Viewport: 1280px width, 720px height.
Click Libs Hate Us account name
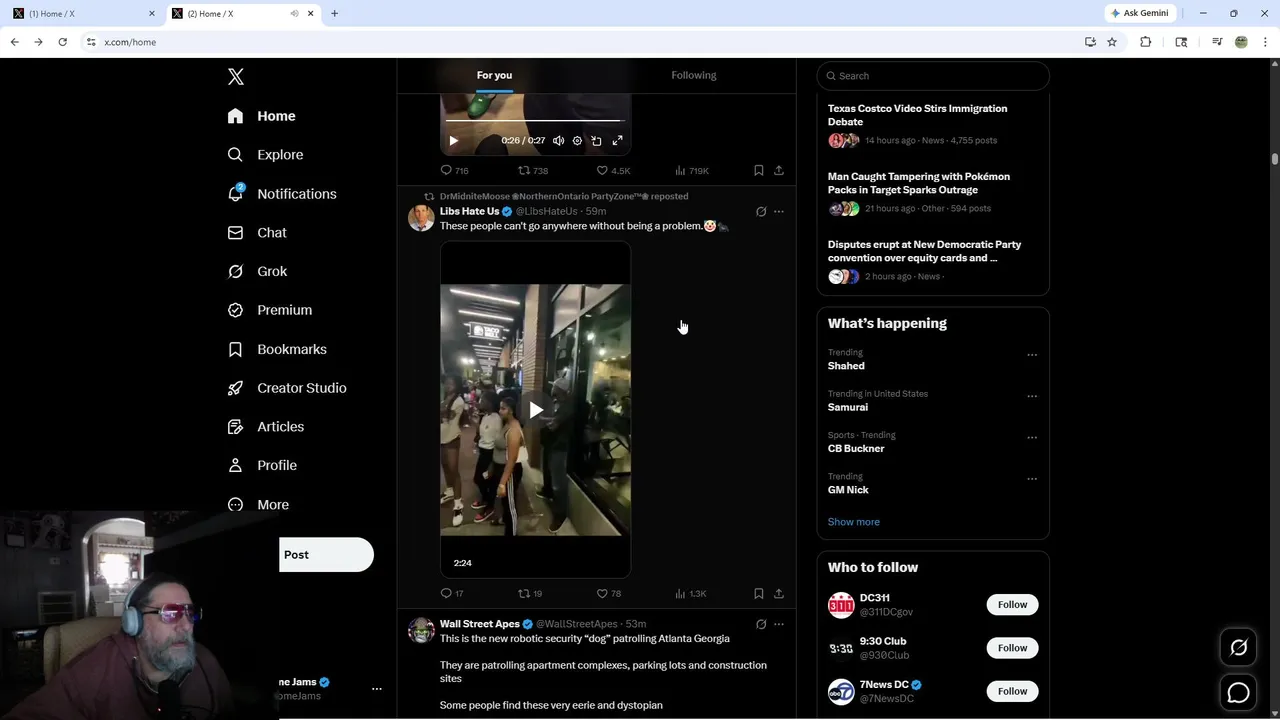click(469, 211)
